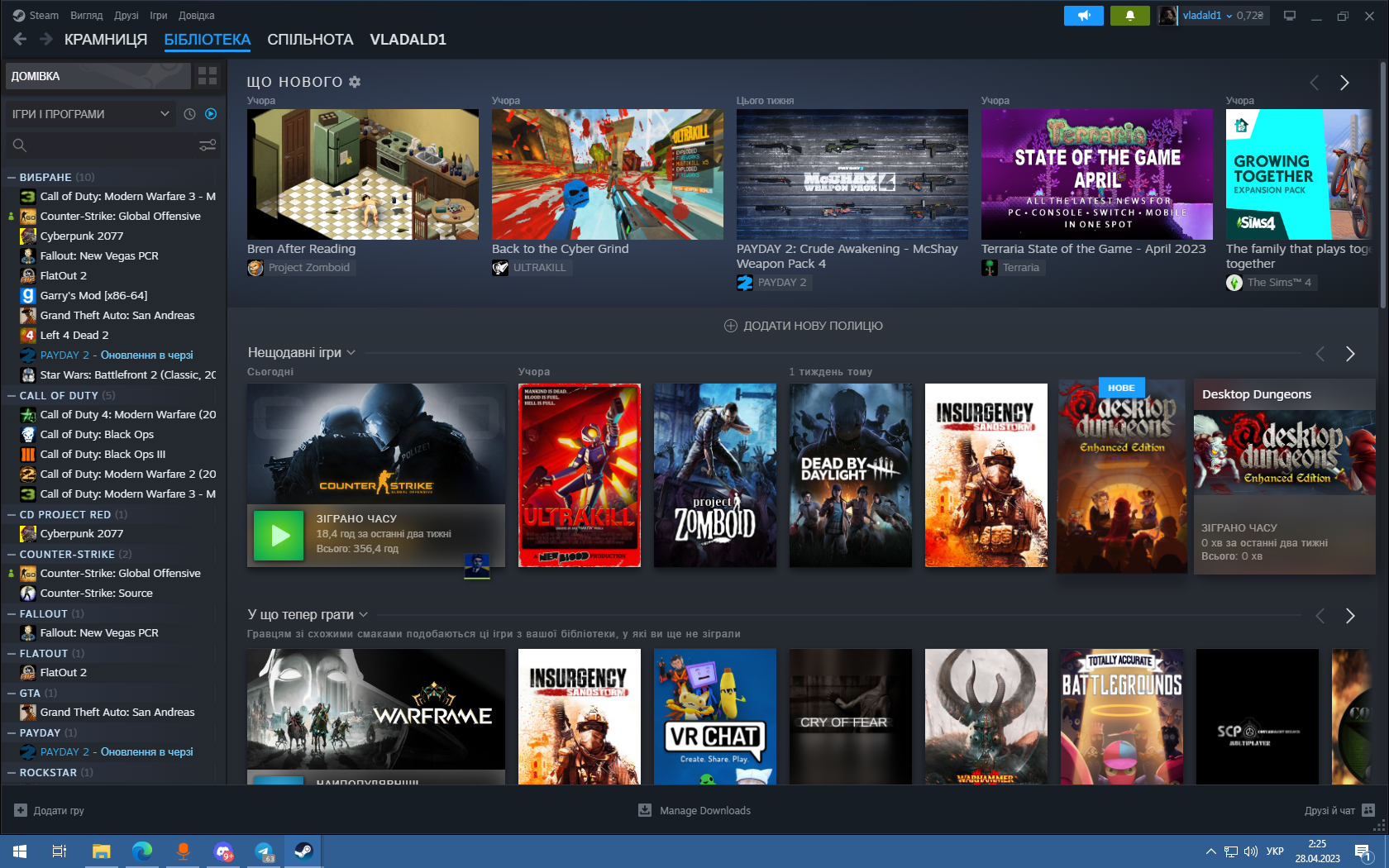Open the Вигляд menu
The height and width of the screenshot is (868, 1389).
coord(87,15)
